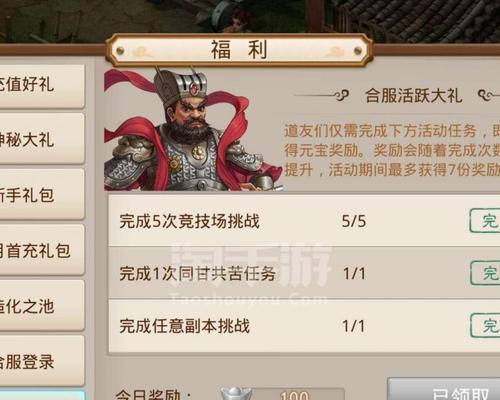Select the 完成5次竞技场挑战 task row
500x400 pixels.
pos(304,221)
